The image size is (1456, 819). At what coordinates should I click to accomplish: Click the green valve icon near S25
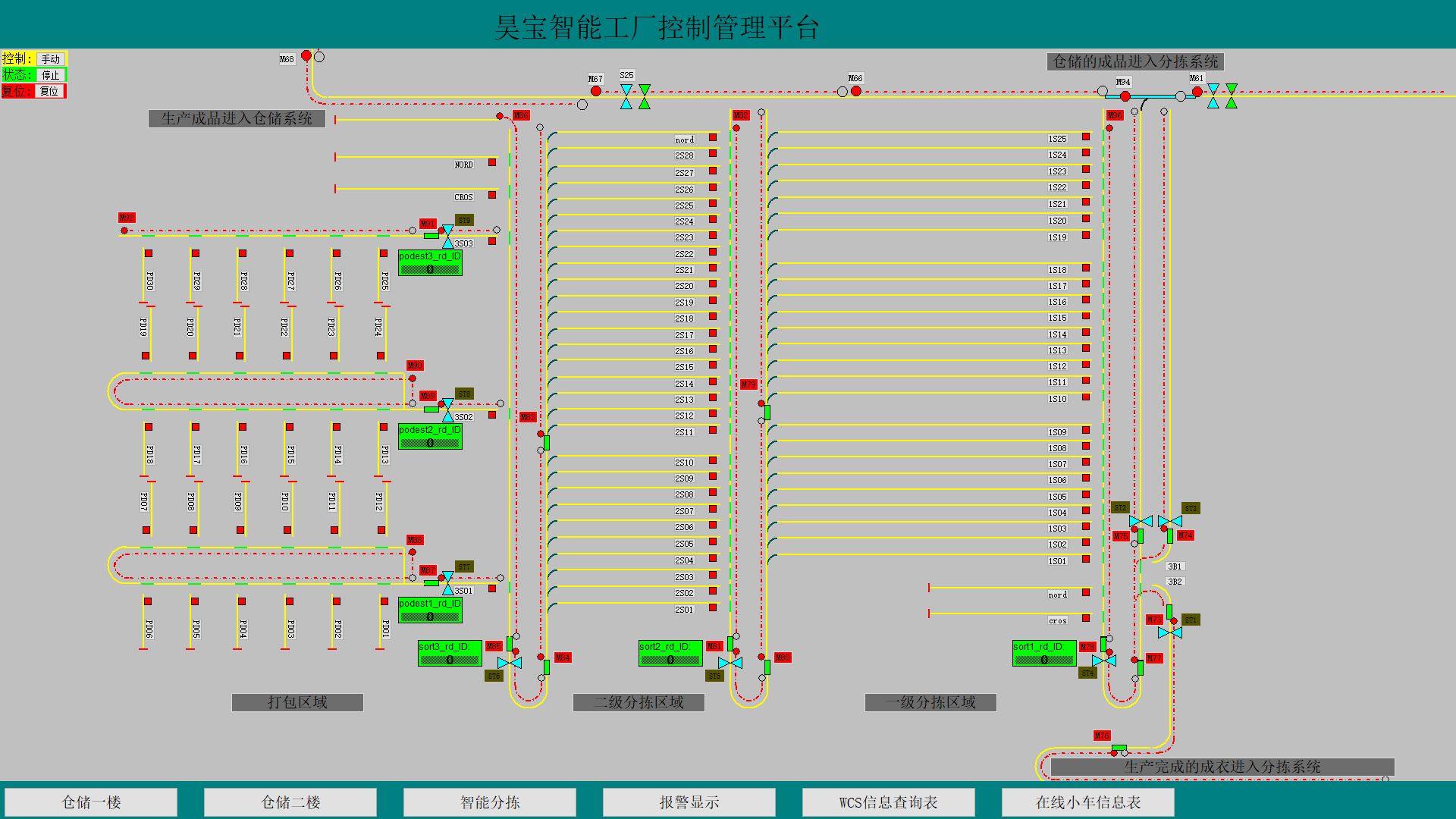[x=645, y=96]
